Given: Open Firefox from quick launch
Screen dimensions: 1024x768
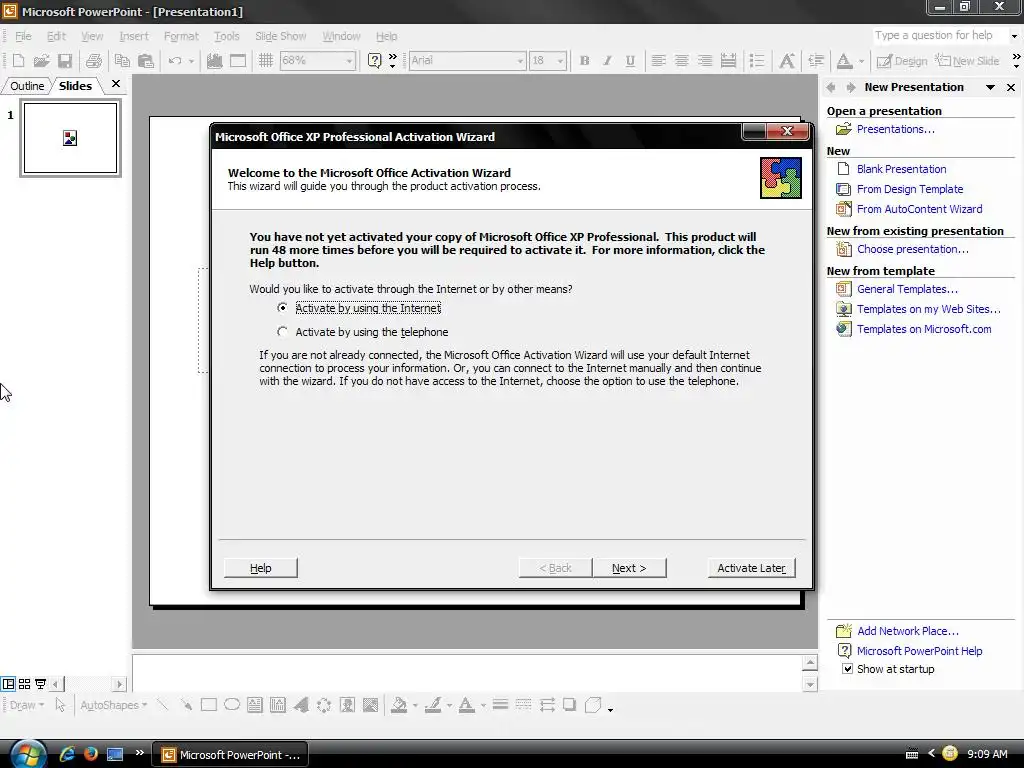Looking at the screenshot, I should click(x=91, y=754).
